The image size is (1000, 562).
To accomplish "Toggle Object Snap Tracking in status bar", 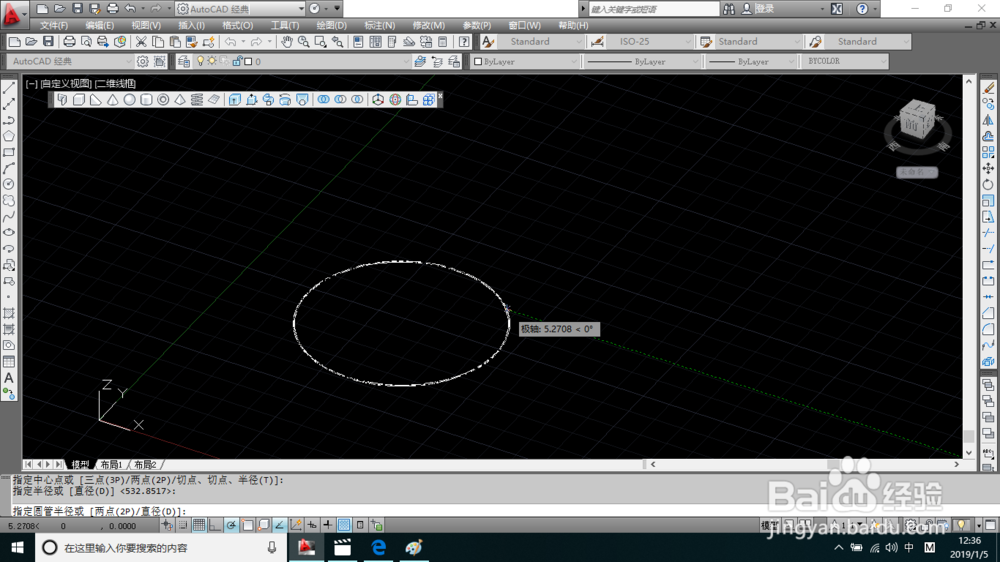I will coord(279,525).
